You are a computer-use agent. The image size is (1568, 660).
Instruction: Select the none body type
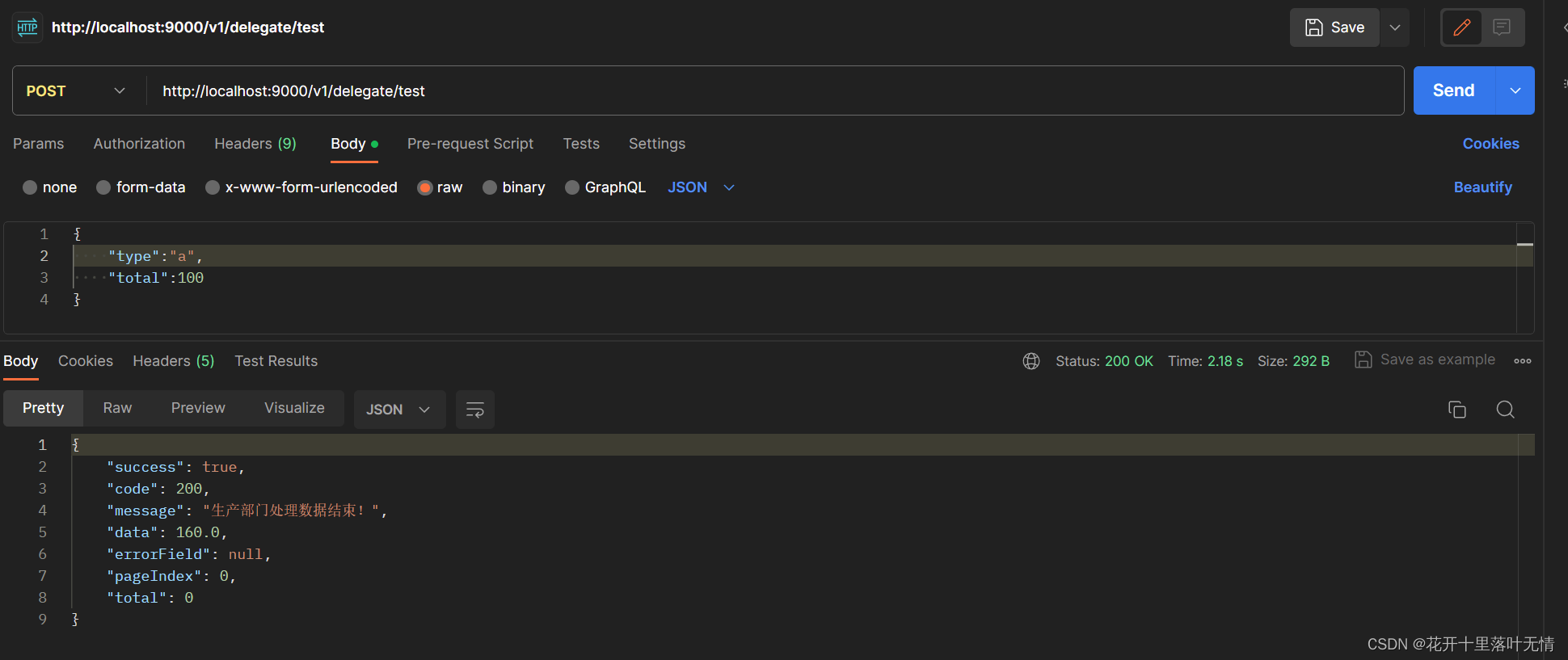coord(50,187)
